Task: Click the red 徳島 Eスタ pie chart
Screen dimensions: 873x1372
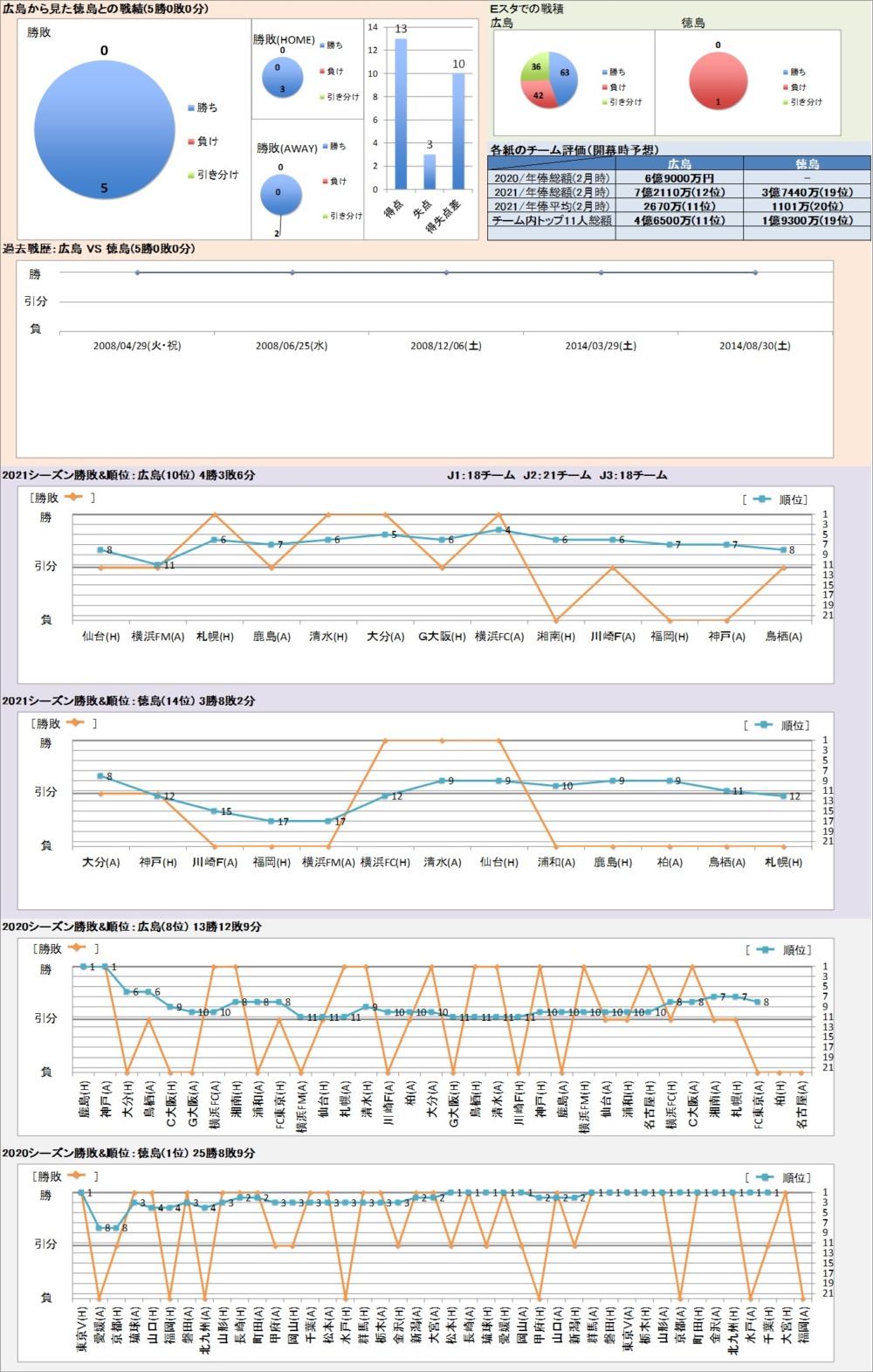Action: tap(718, 79)
